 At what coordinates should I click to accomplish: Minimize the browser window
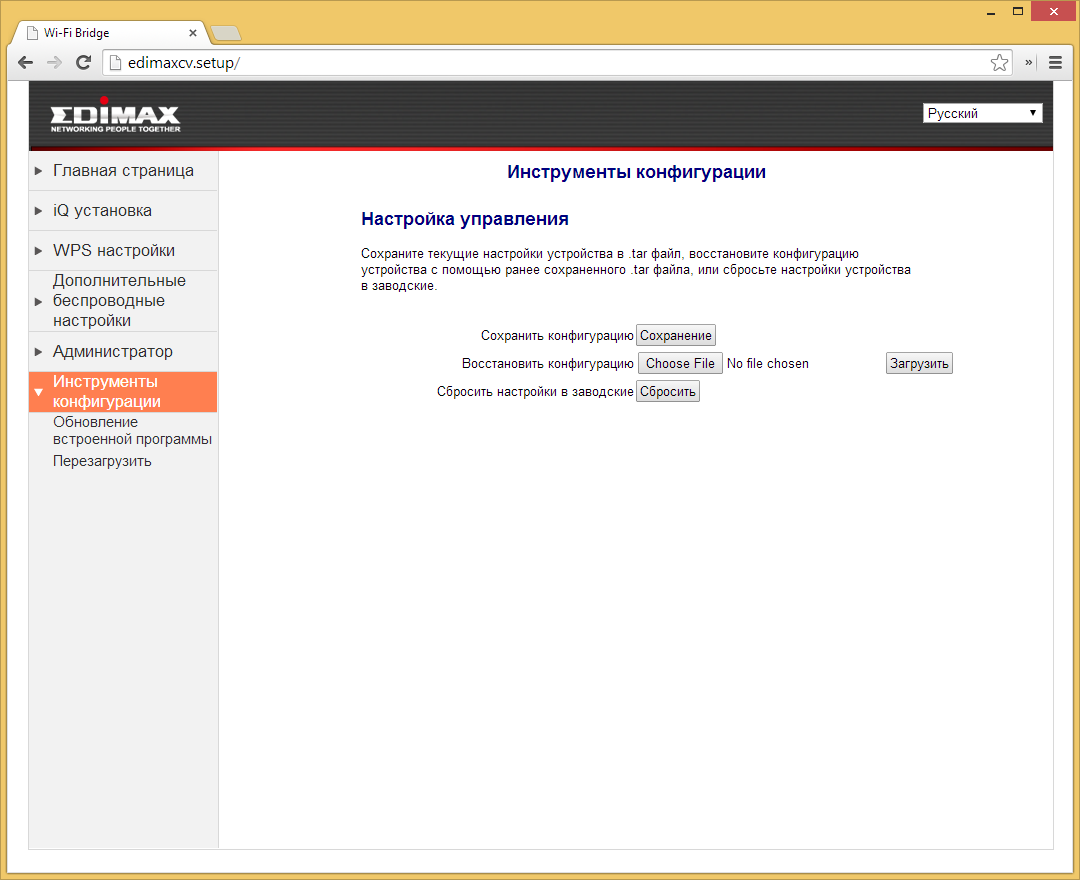click(990, 12)
